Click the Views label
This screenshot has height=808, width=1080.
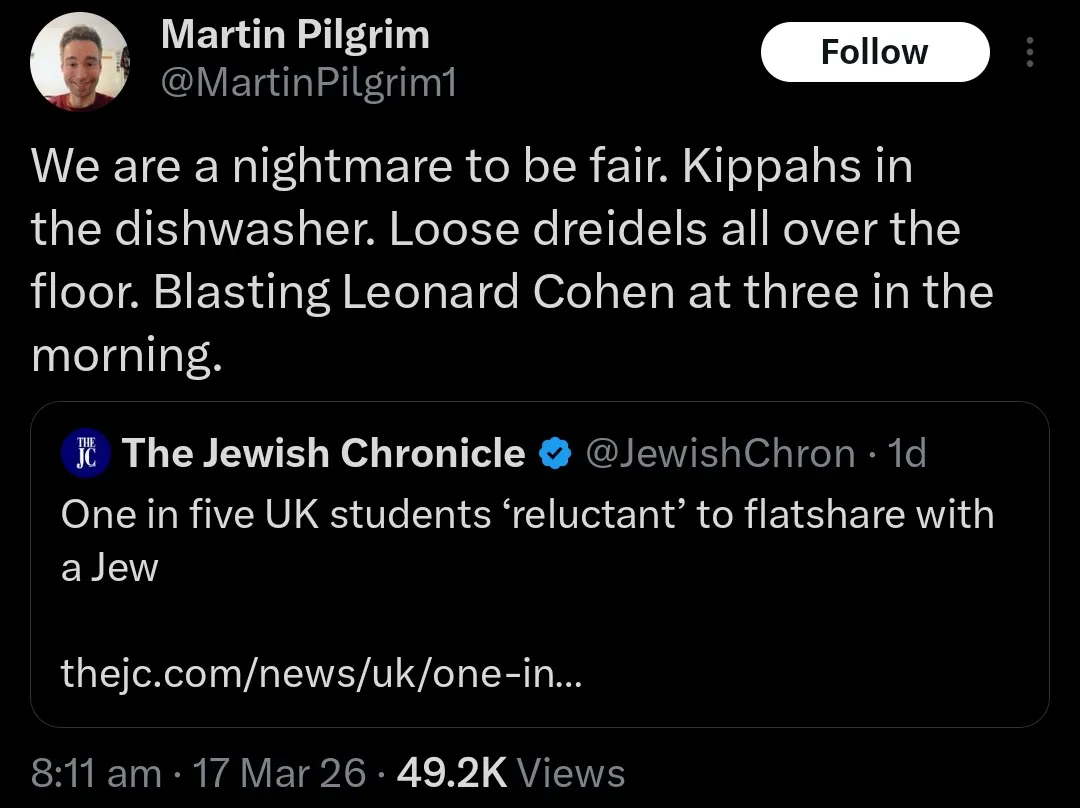(571, 773)
